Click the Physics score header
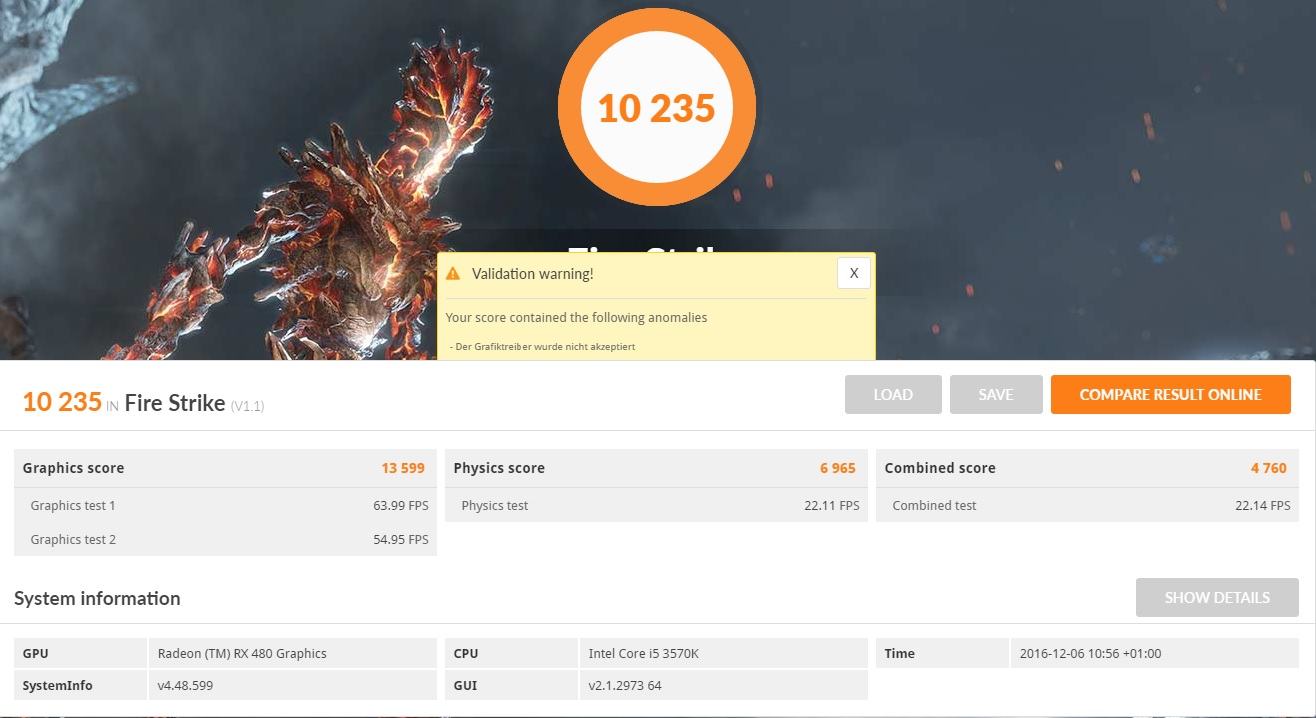 click(x=499, y=468)
